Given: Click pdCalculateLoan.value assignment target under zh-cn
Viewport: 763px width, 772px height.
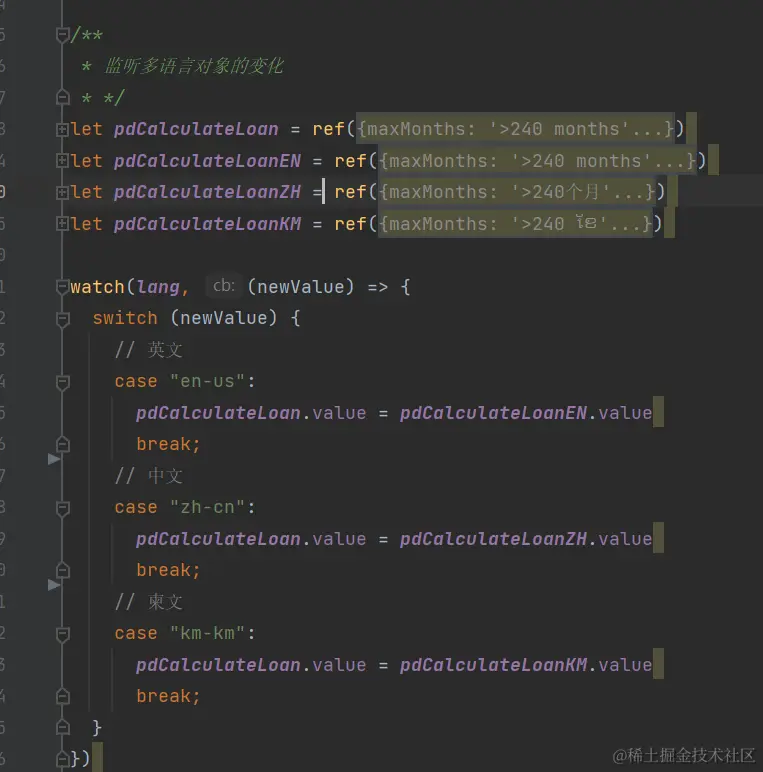Looking at the screenshot, I should point(251,539).
